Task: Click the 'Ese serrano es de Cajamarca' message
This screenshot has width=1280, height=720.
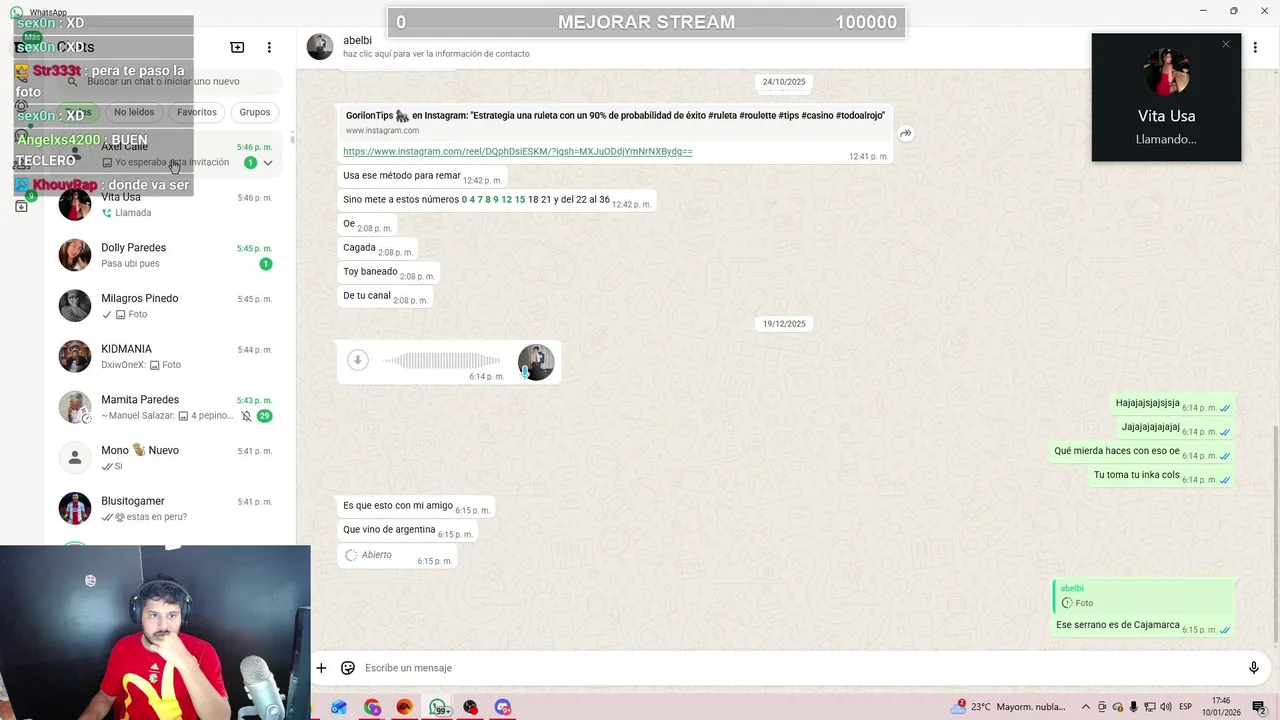Action: [1144, 626]
